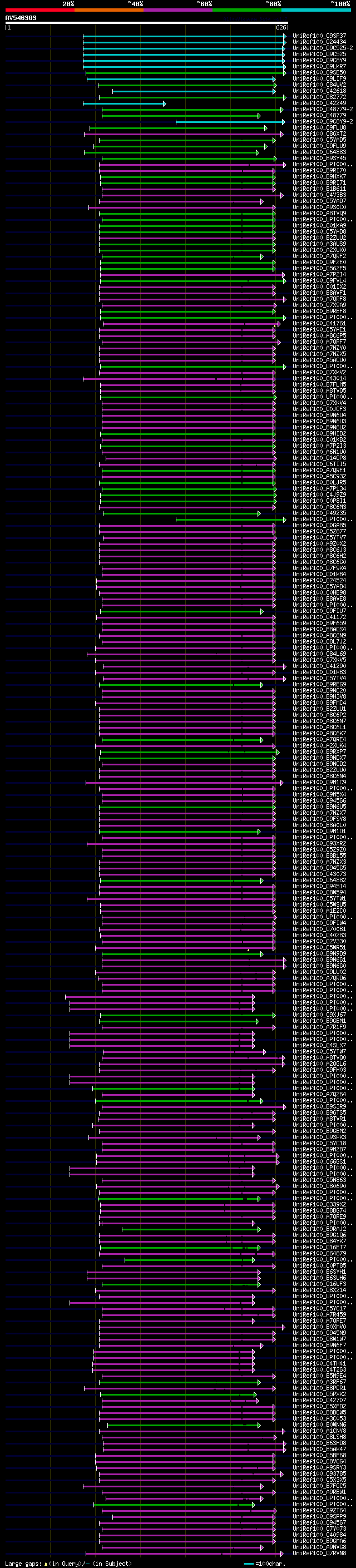Open hit UniRef100_Q9SR37
Image resolution: width=356 pixels, height=1568 pixels.
coord(319,37)
